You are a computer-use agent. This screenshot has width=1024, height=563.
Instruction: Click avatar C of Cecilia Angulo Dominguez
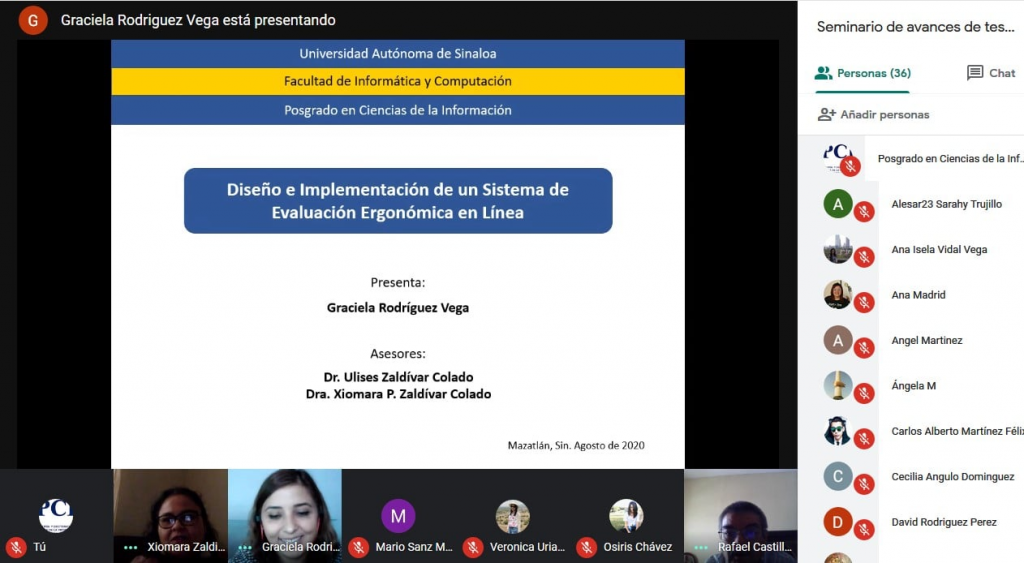(x=838, y=476)
